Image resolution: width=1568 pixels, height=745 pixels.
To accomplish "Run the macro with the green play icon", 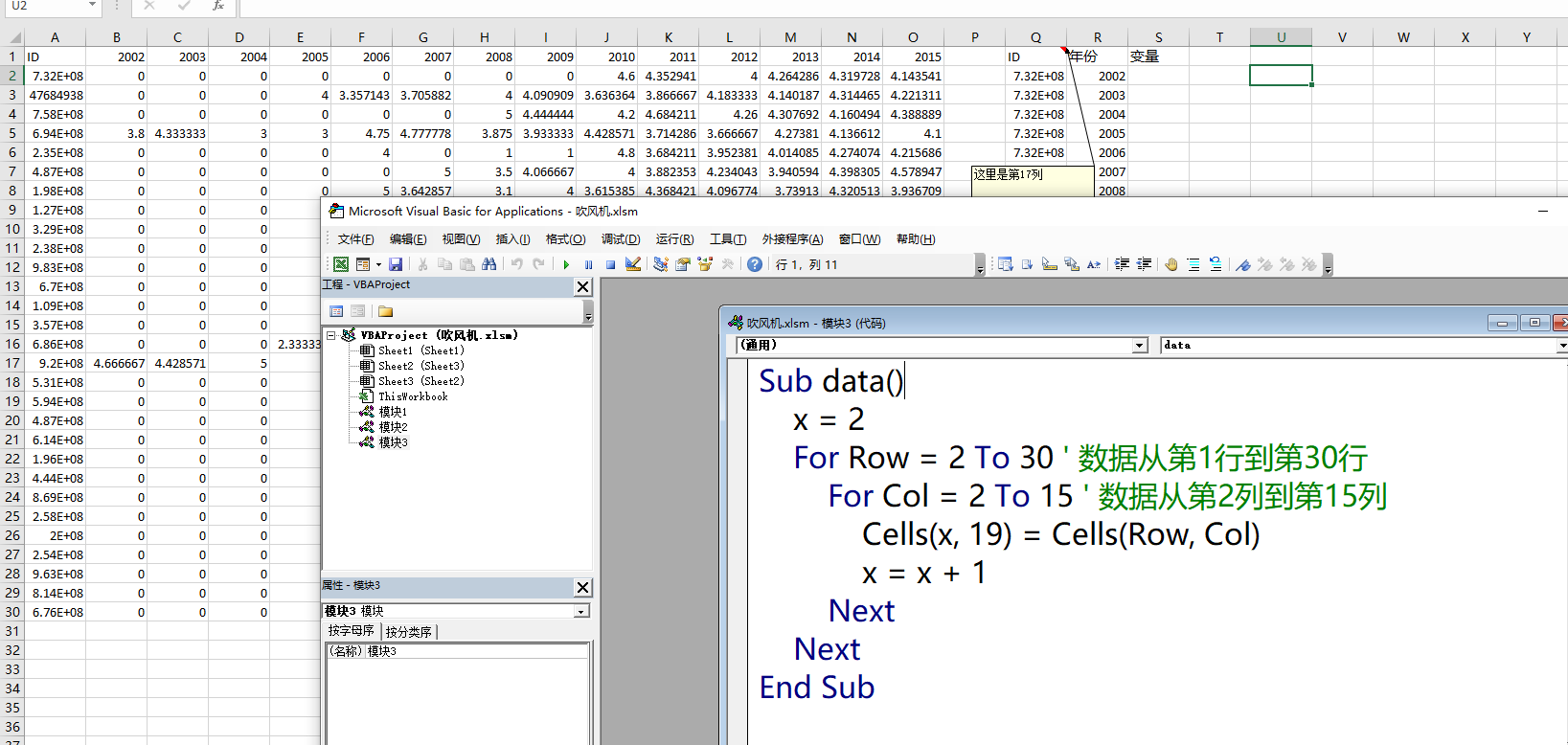I will click(x=566, y=264).
